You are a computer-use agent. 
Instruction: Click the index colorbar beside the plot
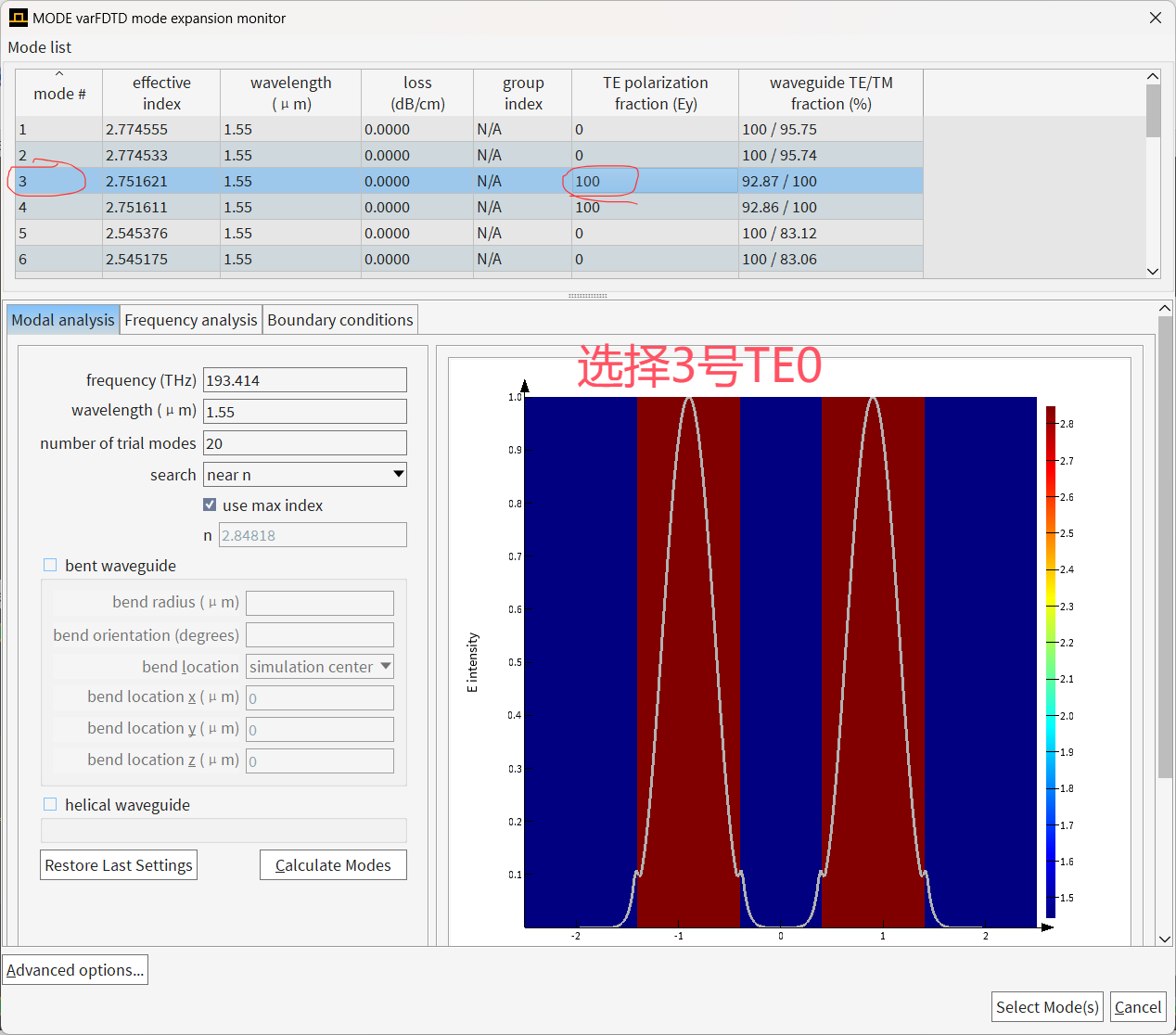pos(1051,662)
